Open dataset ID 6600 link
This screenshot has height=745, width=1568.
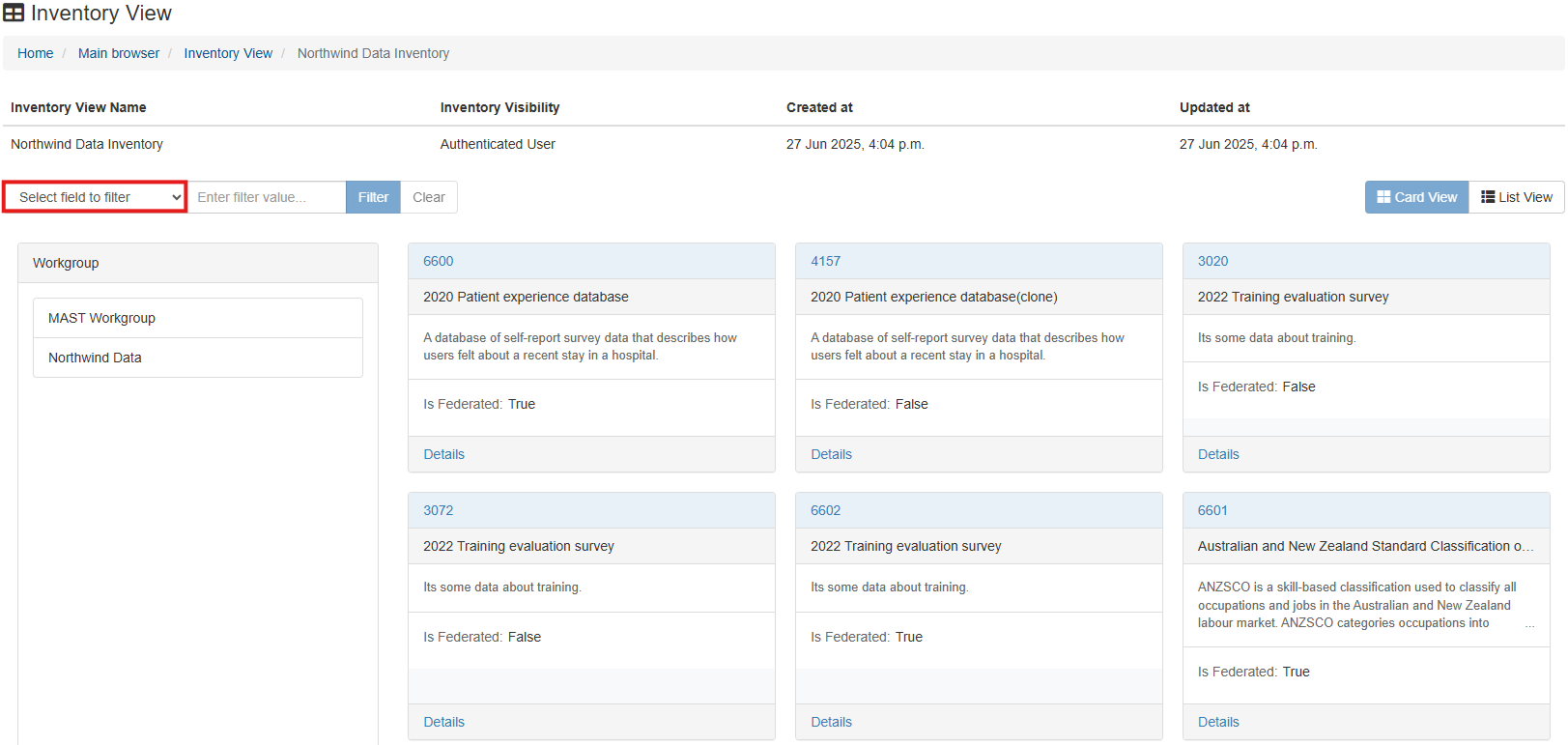tap(438, 261)
